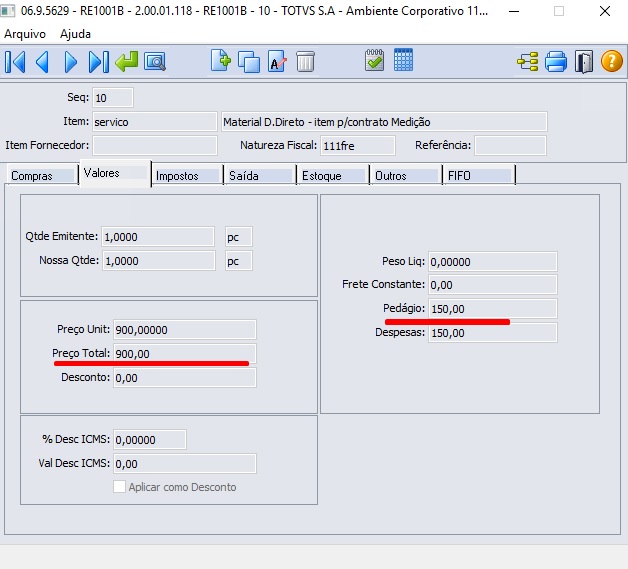Image resolution: width=628 pixels, height=569 pixels.
Task: Click the Desconto field
Action: [185, 378]
